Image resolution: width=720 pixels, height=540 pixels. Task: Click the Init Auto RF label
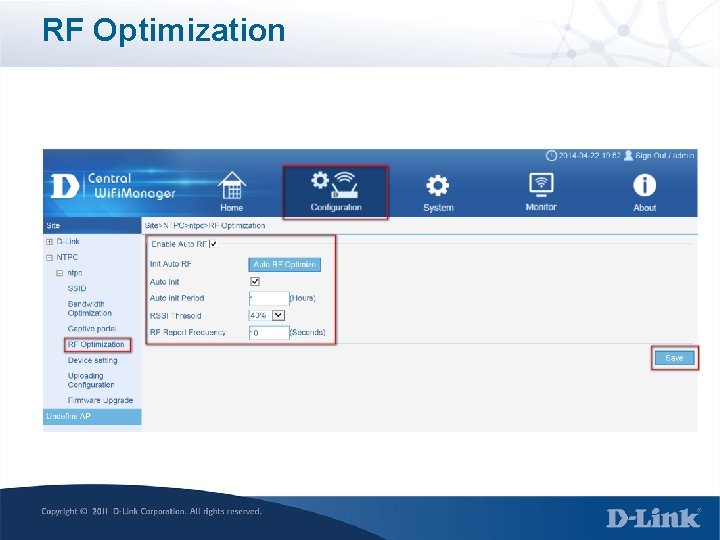[x=170, y=264]
